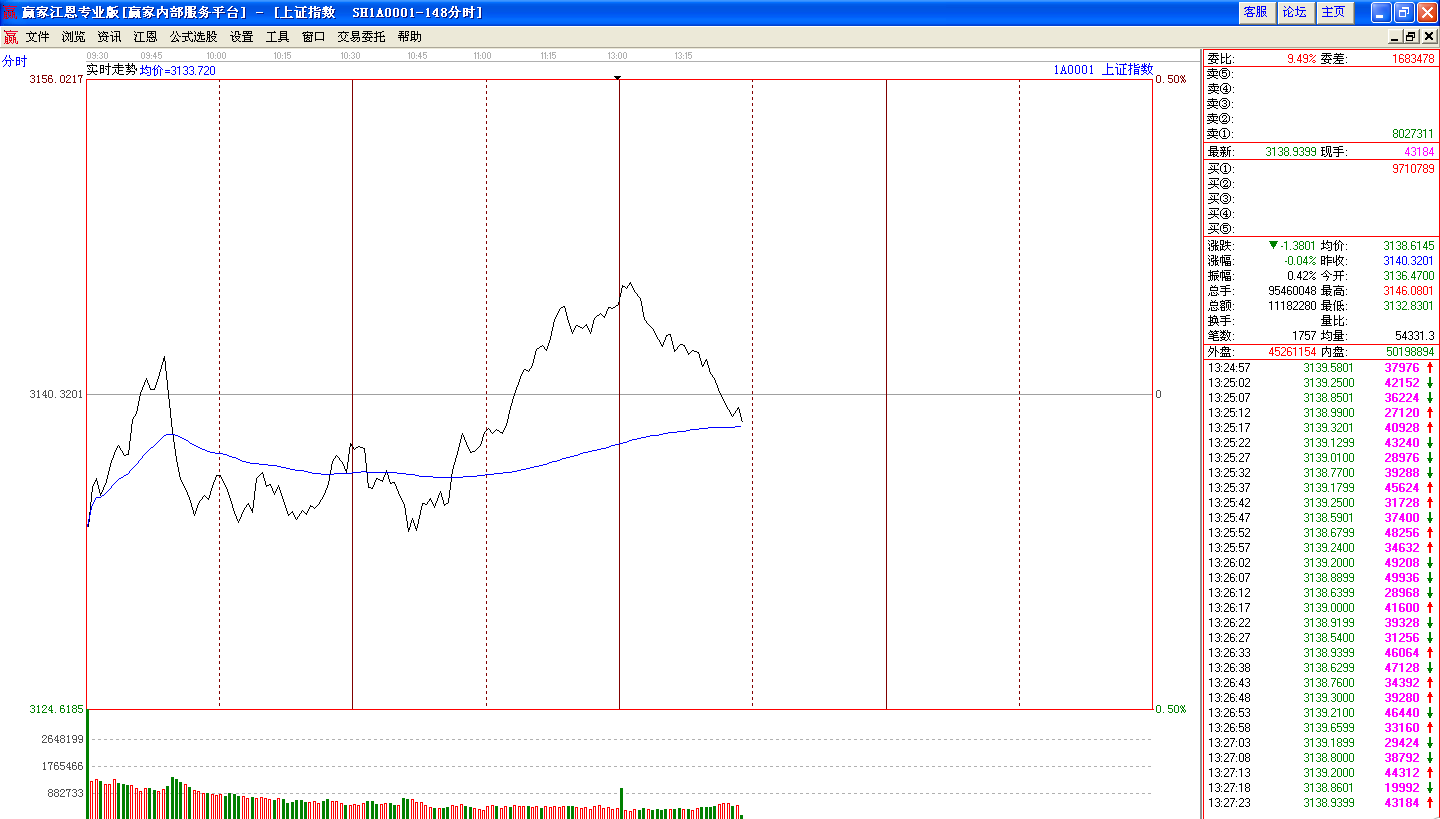This screenshot has height=819, width=1440.
Task: Click the 赢 icon left of 文件 menu
Action: [10, 37]
